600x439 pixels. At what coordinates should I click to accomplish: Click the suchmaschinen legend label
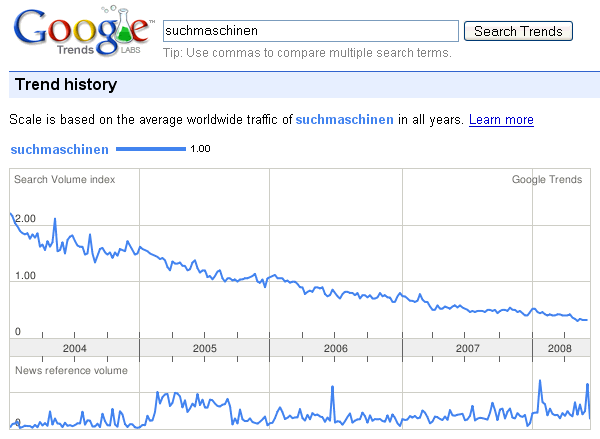click(x=59, y=149)
